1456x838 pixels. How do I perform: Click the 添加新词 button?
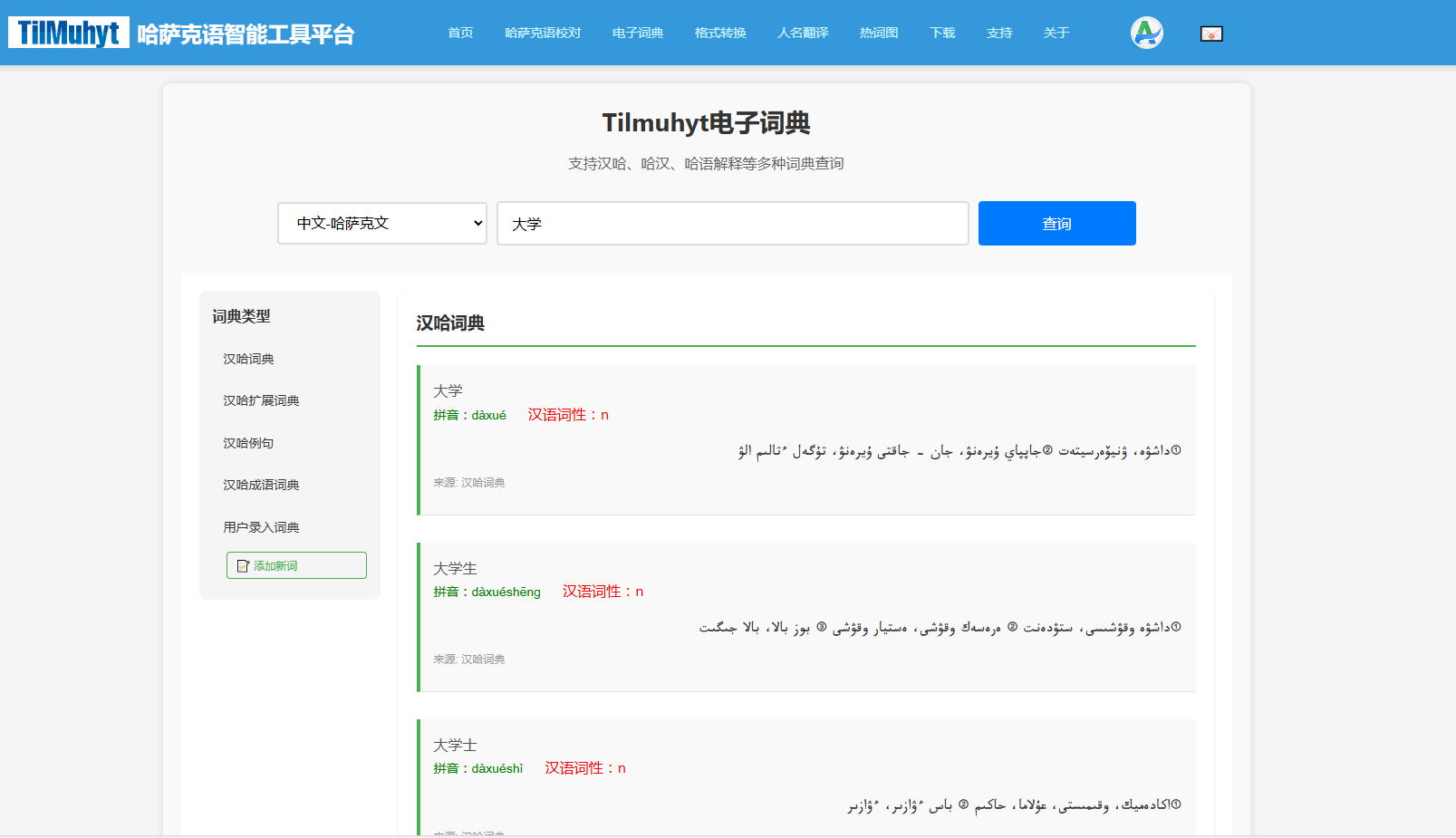click(296, 564)
